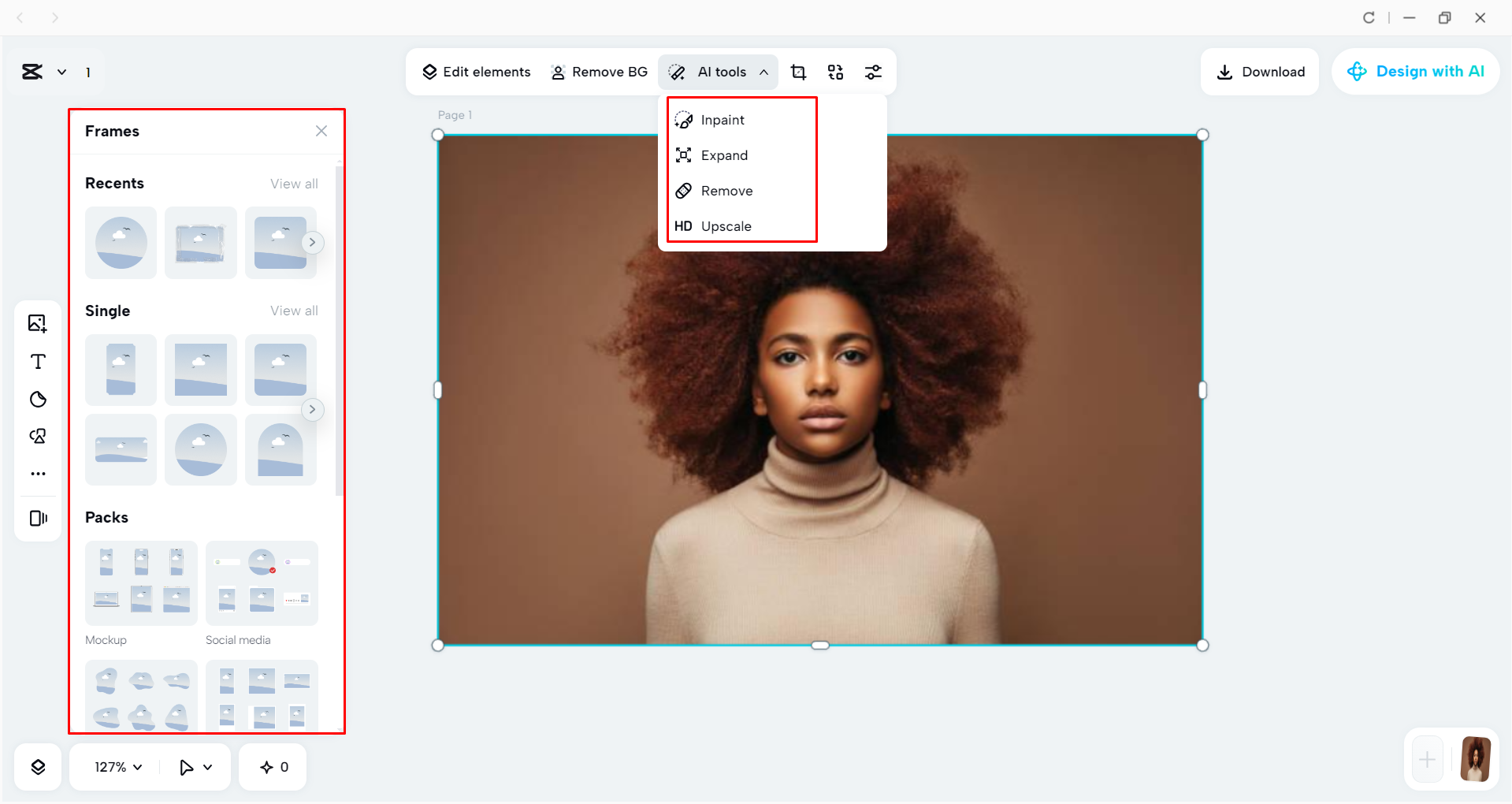Screen dimensions: 1512x804
Task: Select the circular frame under Recents
Action: (x=121, y=243)
